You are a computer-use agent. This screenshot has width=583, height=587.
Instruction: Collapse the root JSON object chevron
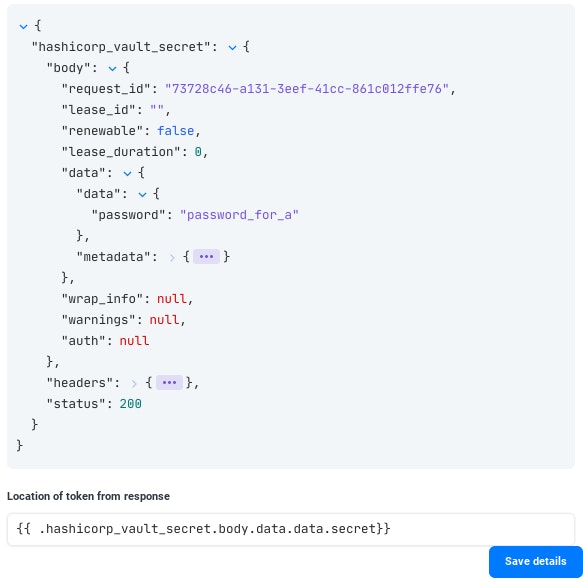[23, 27]
